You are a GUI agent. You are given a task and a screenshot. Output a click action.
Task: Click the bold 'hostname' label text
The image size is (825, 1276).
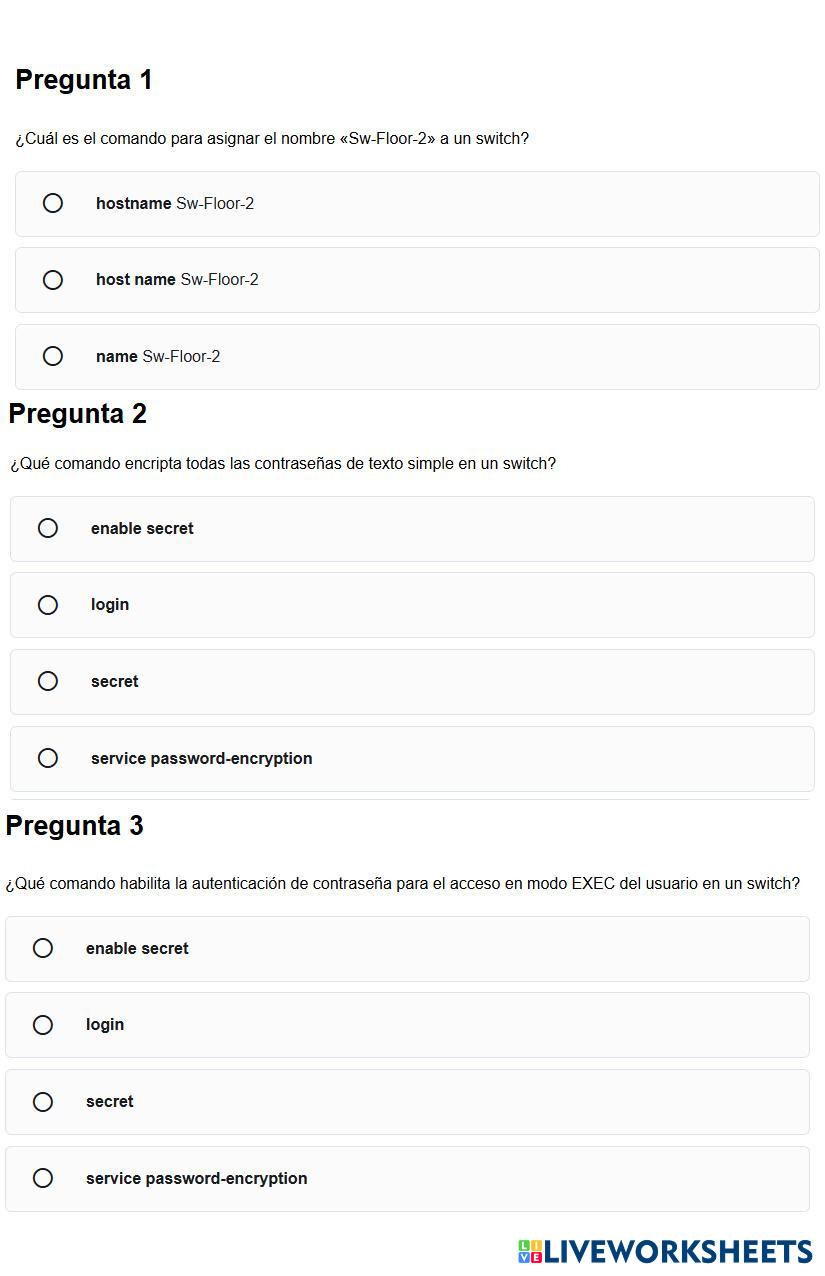click(133, 204)
